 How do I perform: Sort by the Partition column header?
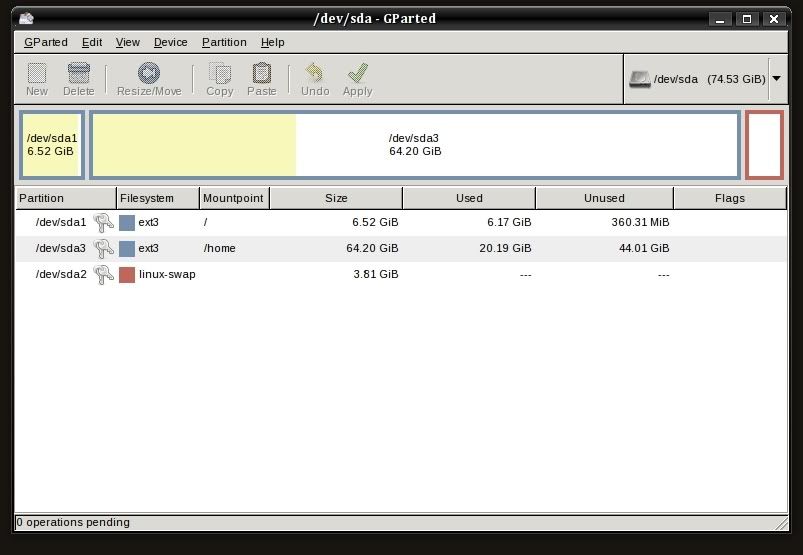click(66, 198)
